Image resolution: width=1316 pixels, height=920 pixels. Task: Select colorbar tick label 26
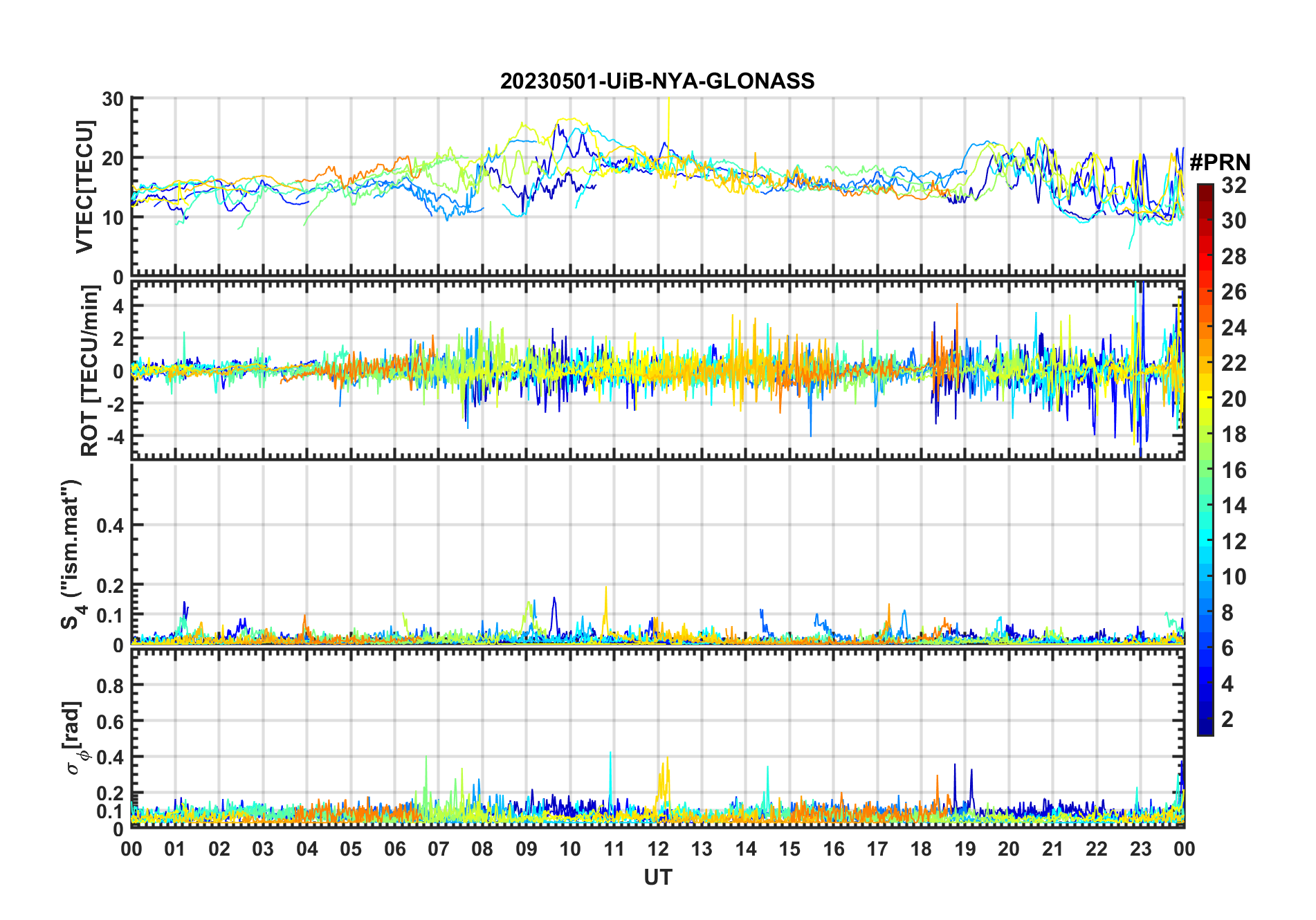tap(1234, 292)
